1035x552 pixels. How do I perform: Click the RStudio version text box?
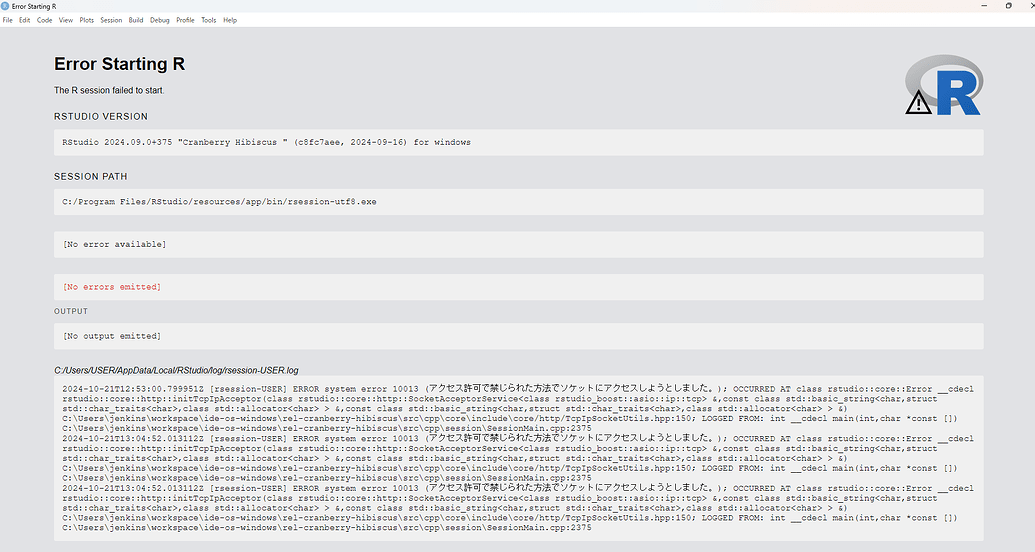click(518, 143)
